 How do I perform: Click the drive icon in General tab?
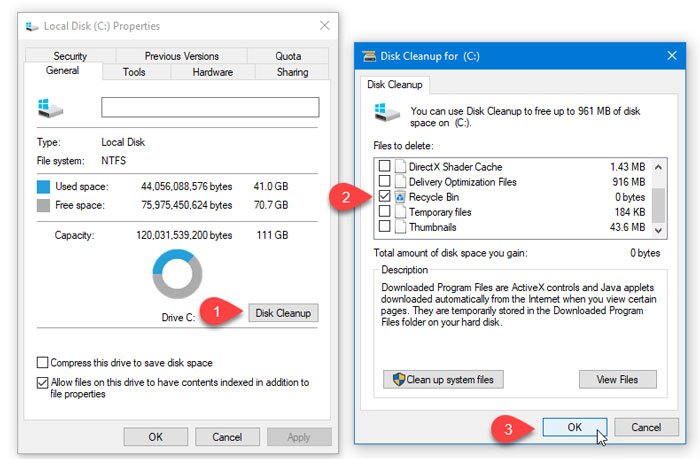47,107
